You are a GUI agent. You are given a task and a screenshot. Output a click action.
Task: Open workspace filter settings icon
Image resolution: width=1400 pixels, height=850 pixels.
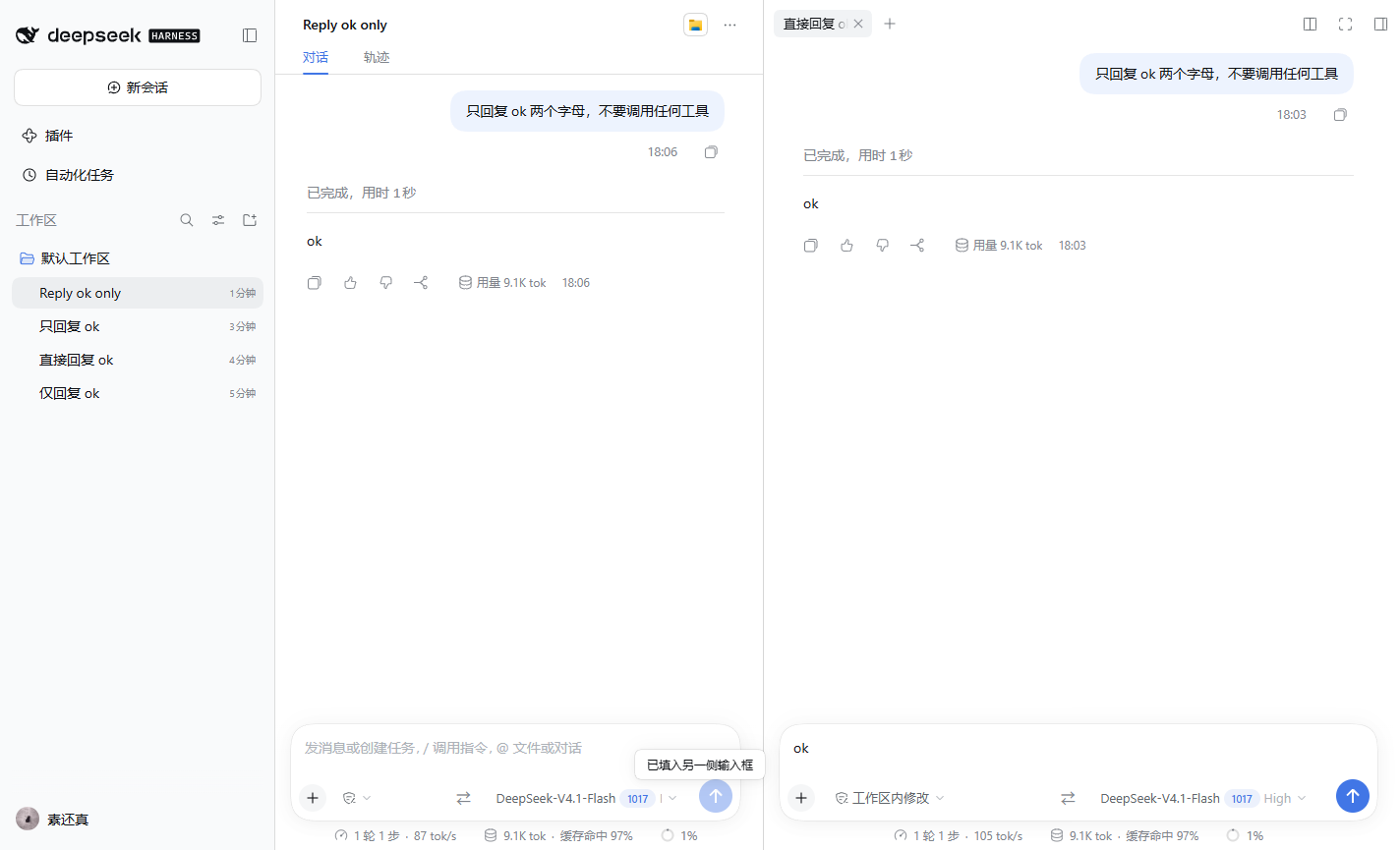click(218, 220)
